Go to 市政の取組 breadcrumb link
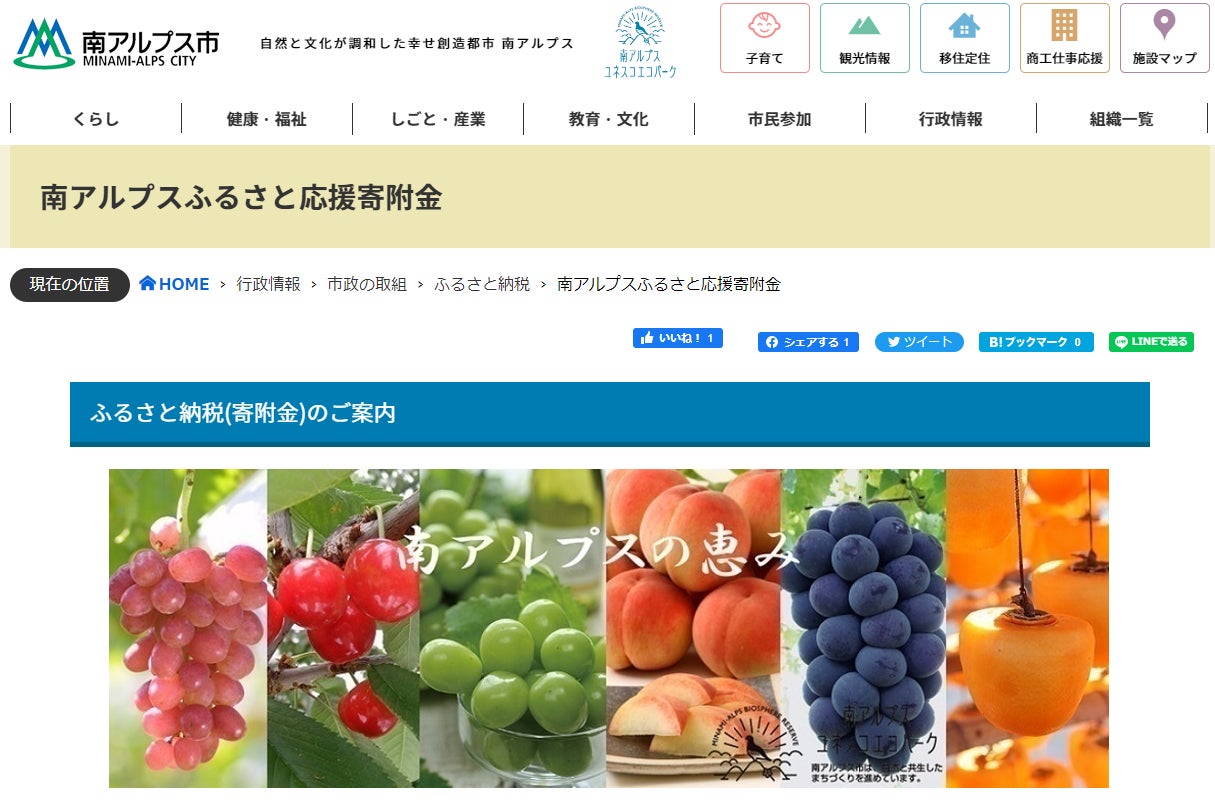The height and width of the screenshot is (803, 1215). tap(367, 284)
